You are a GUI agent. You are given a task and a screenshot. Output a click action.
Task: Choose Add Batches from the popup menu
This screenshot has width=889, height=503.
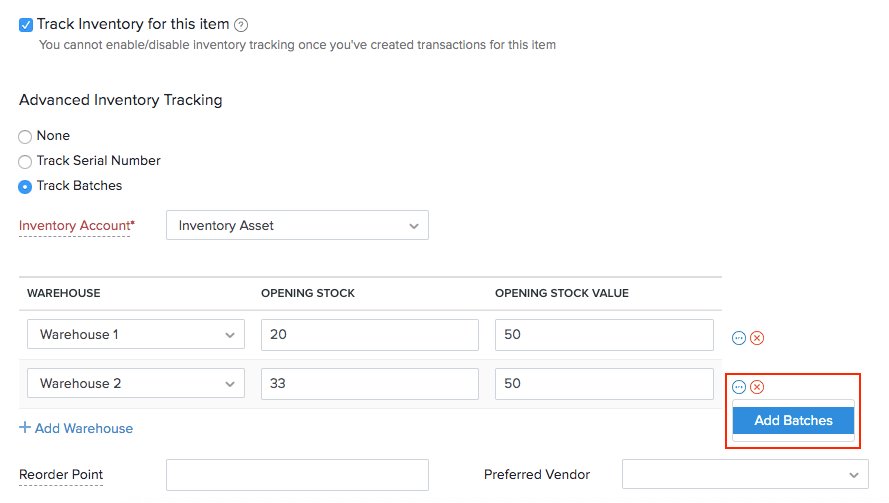point(793,421)
